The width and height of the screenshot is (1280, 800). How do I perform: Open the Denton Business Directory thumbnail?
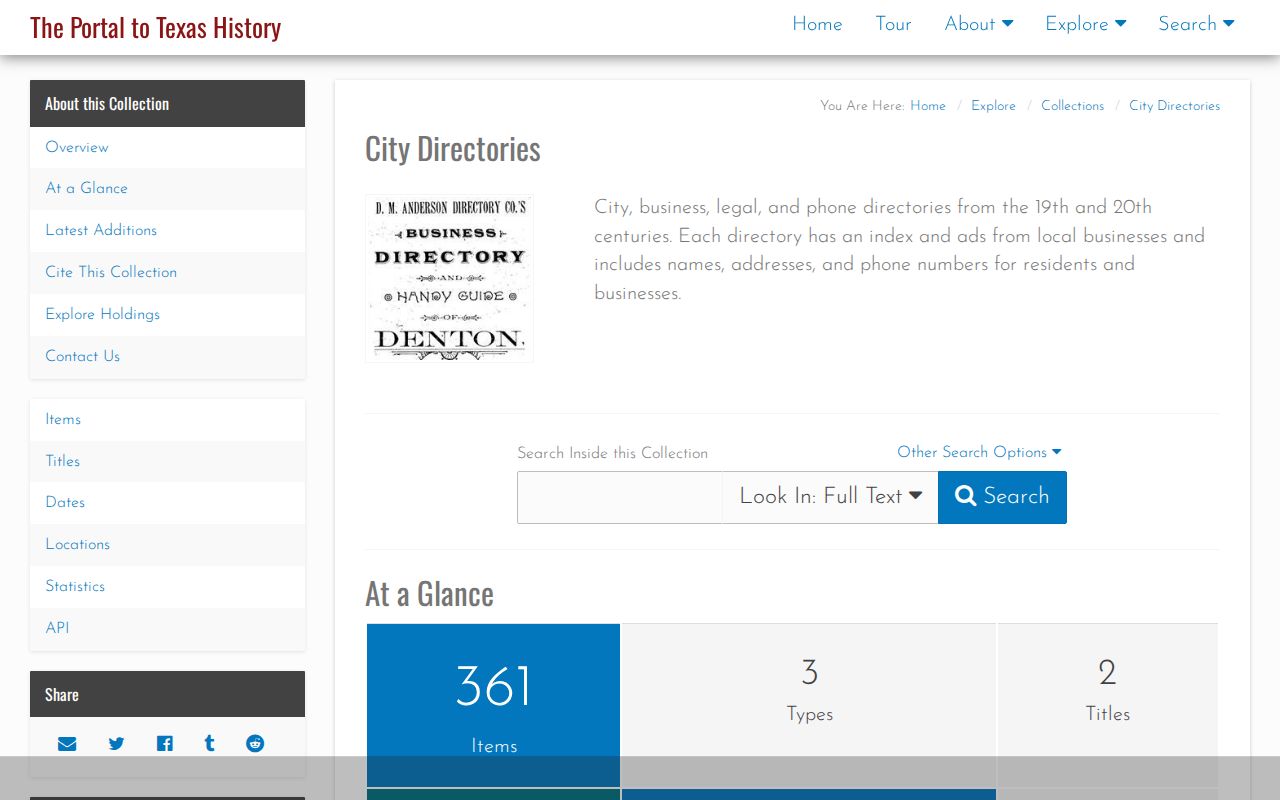(x=449, y=278)
